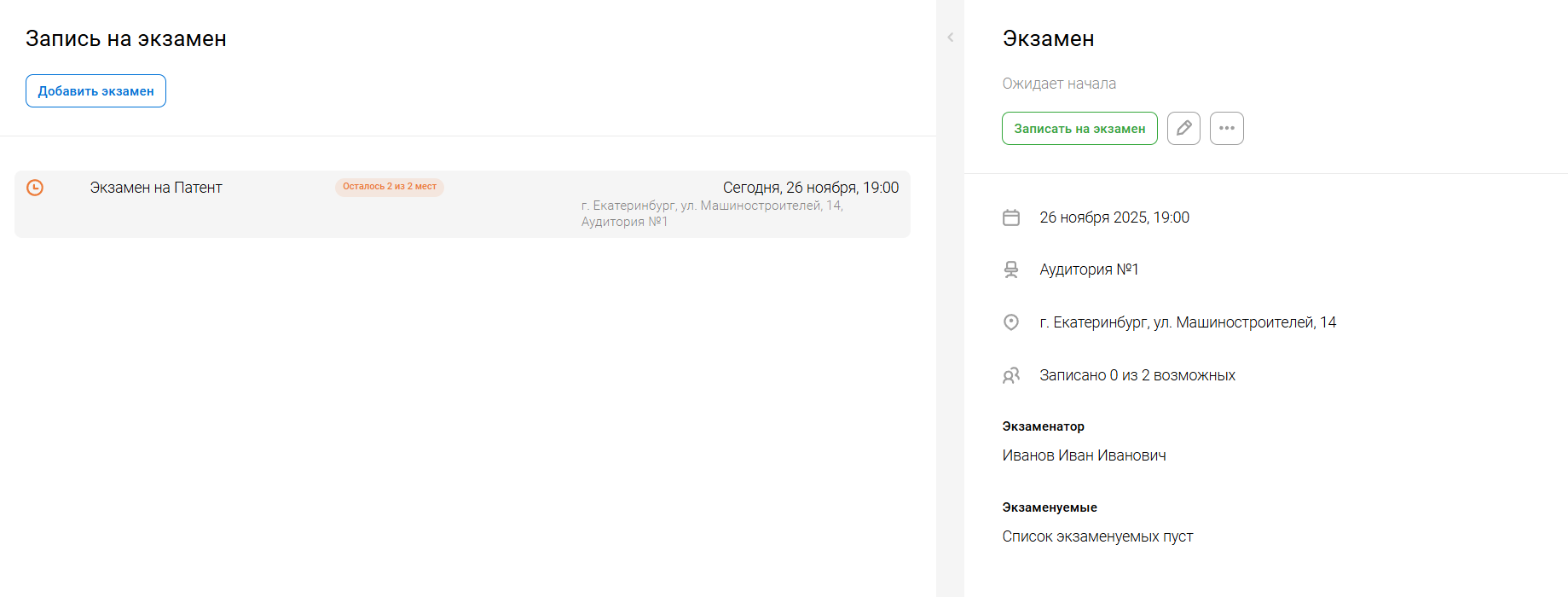
Task: Click the chair icon beside Аудитория №1
Action: pos(1011,270)
